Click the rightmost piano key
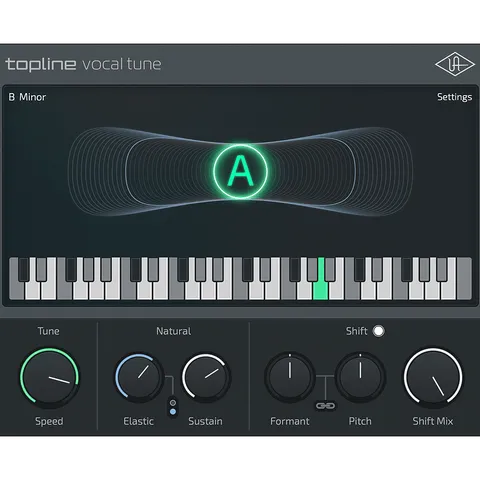The width and height of the screenshot is (480, 480). [x=465, y=280]
